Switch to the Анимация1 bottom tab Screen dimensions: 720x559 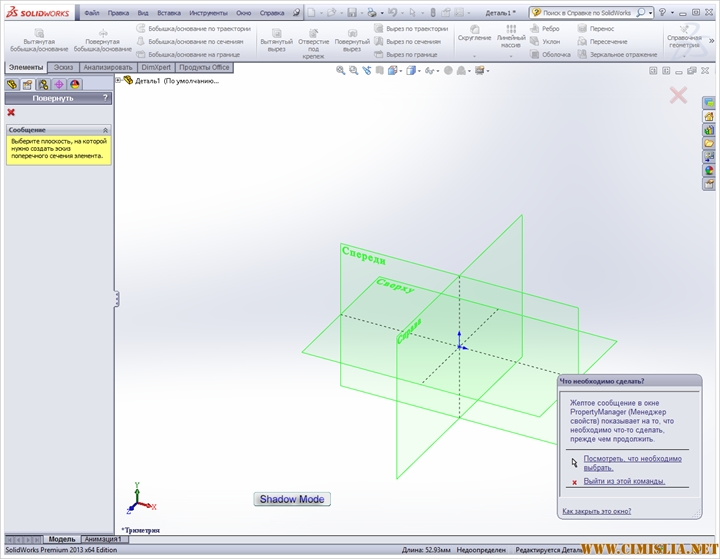[104, 539]
